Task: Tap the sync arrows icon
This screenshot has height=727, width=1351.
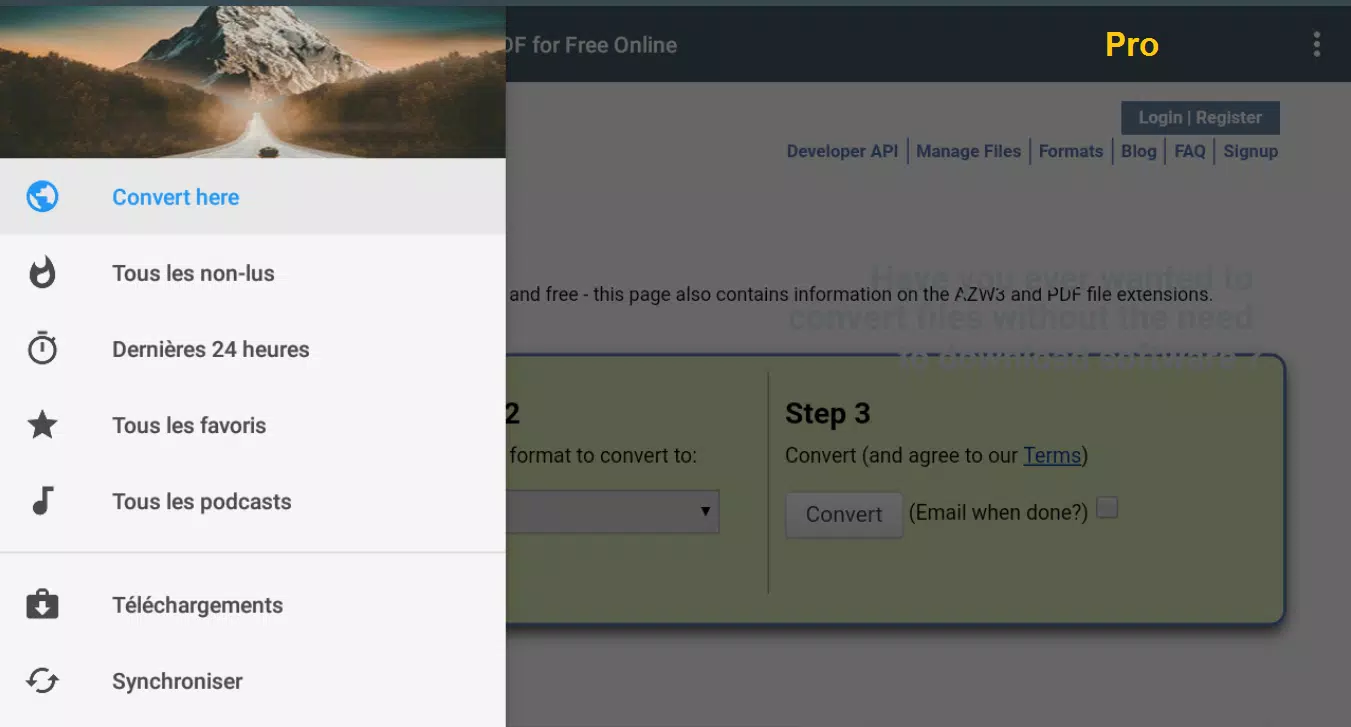Action: tap(42, 681)
